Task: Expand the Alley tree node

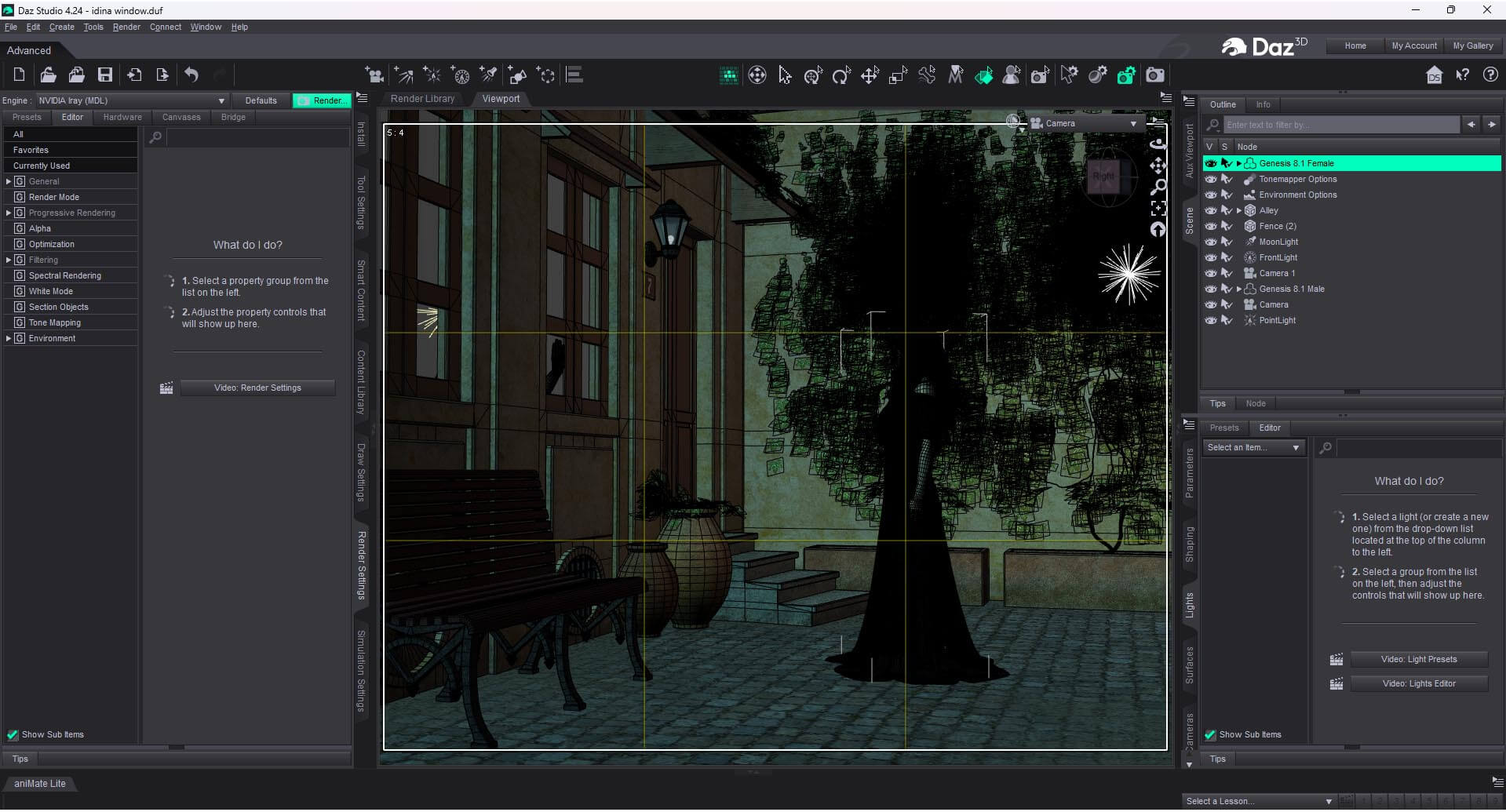Action: pyautogui.click(x=1239, y=210)
